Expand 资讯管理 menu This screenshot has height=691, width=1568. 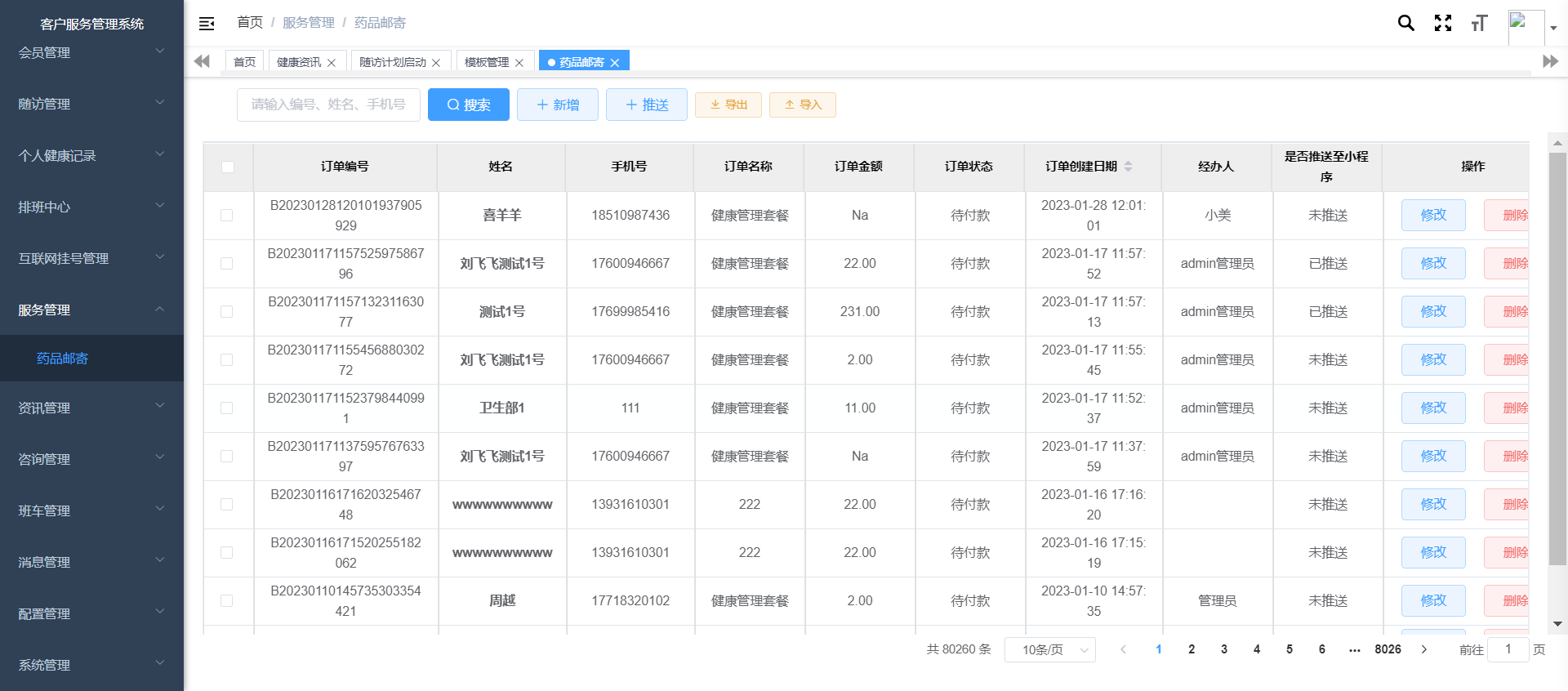pyautogui.click(x=91, y=408)
